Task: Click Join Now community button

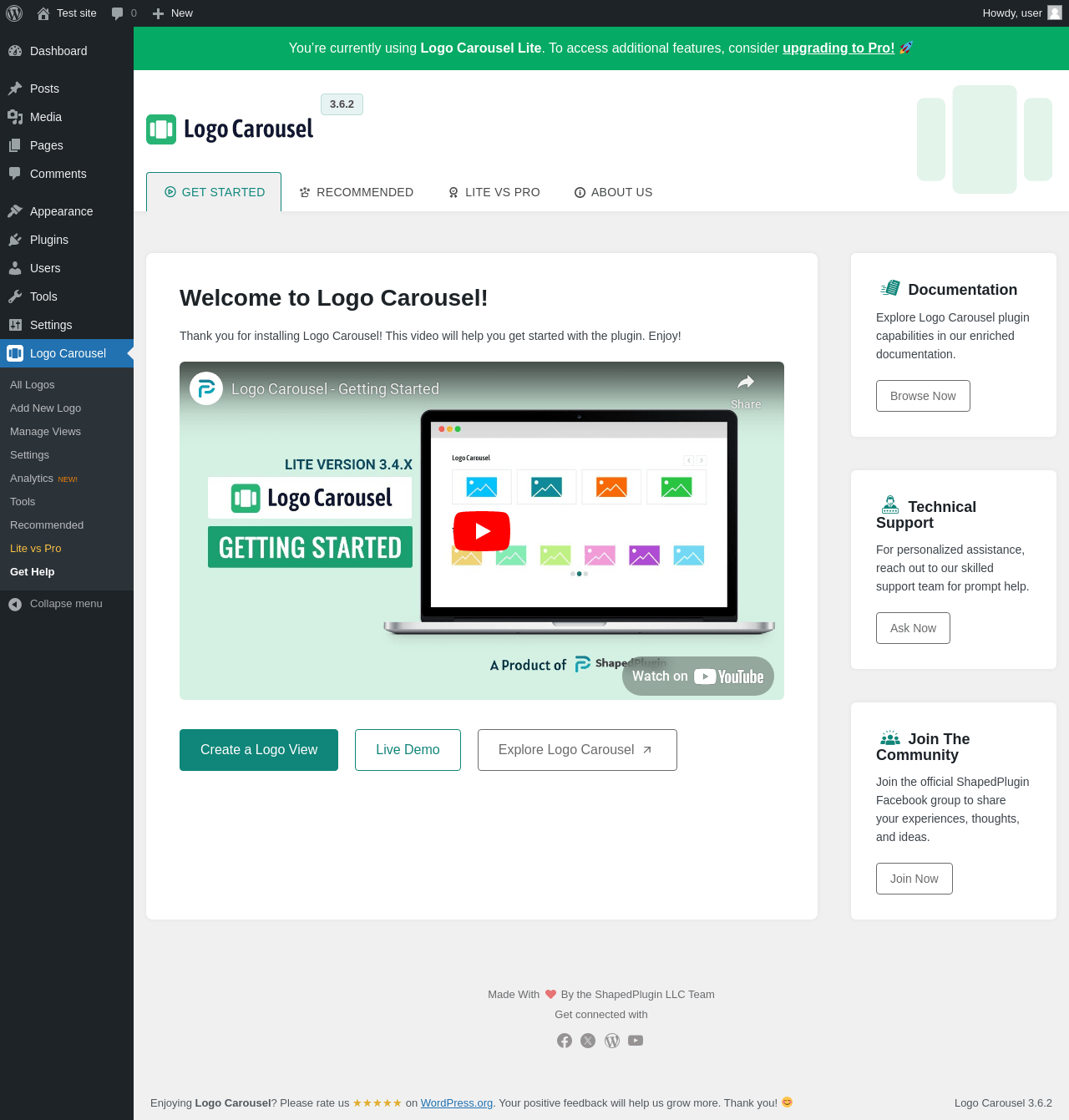Action: [914, 879]
